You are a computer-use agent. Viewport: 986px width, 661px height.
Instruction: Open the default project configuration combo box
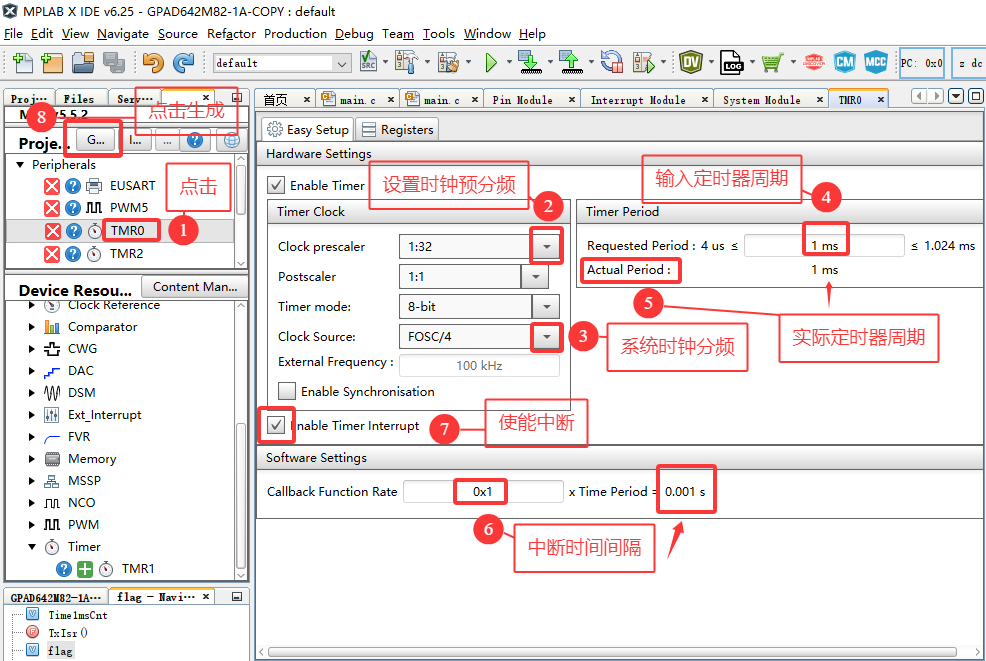pos(282,63)
